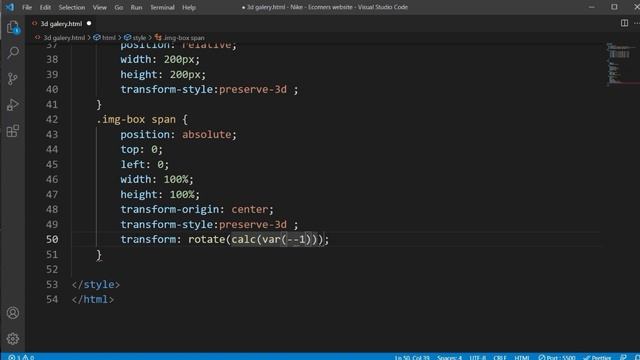This screenshot has height=360, width=640.
Task: Click 3d galery.html in the breadcrumb
Action: 64,38
